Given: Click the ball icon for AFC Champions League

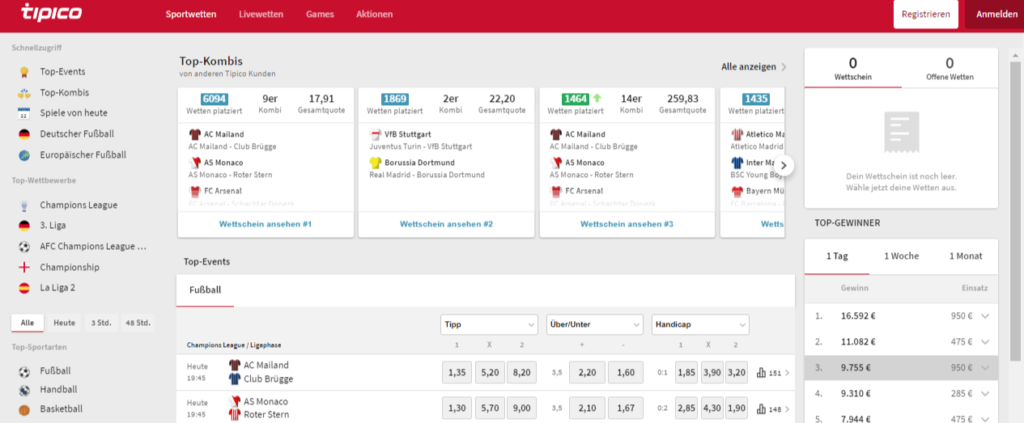Looking at the screenshot, I should (24, 247).
